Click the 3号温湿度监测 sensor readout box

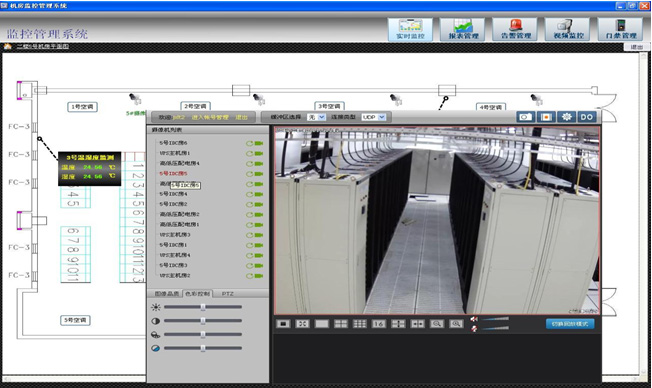(89, 168)
